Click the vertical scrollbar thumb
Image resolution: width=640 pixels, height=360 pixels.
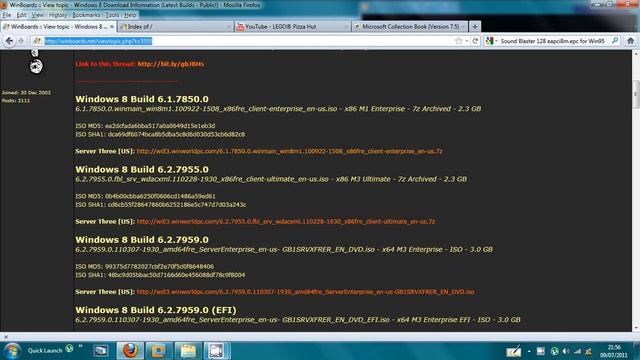point(636,94)
